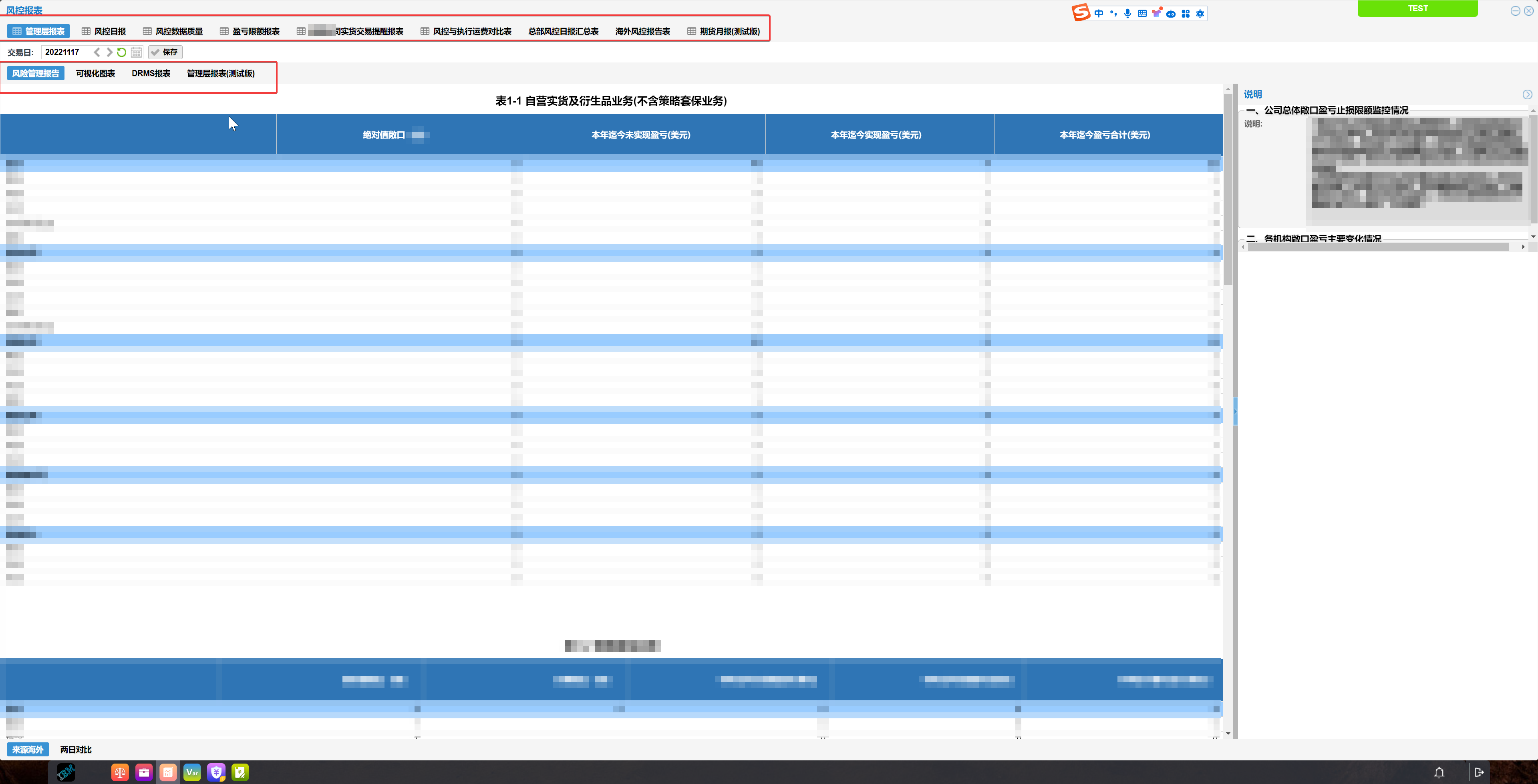
Task: Open the Sogou toolbox grid icon
Action: point(1186,13)
